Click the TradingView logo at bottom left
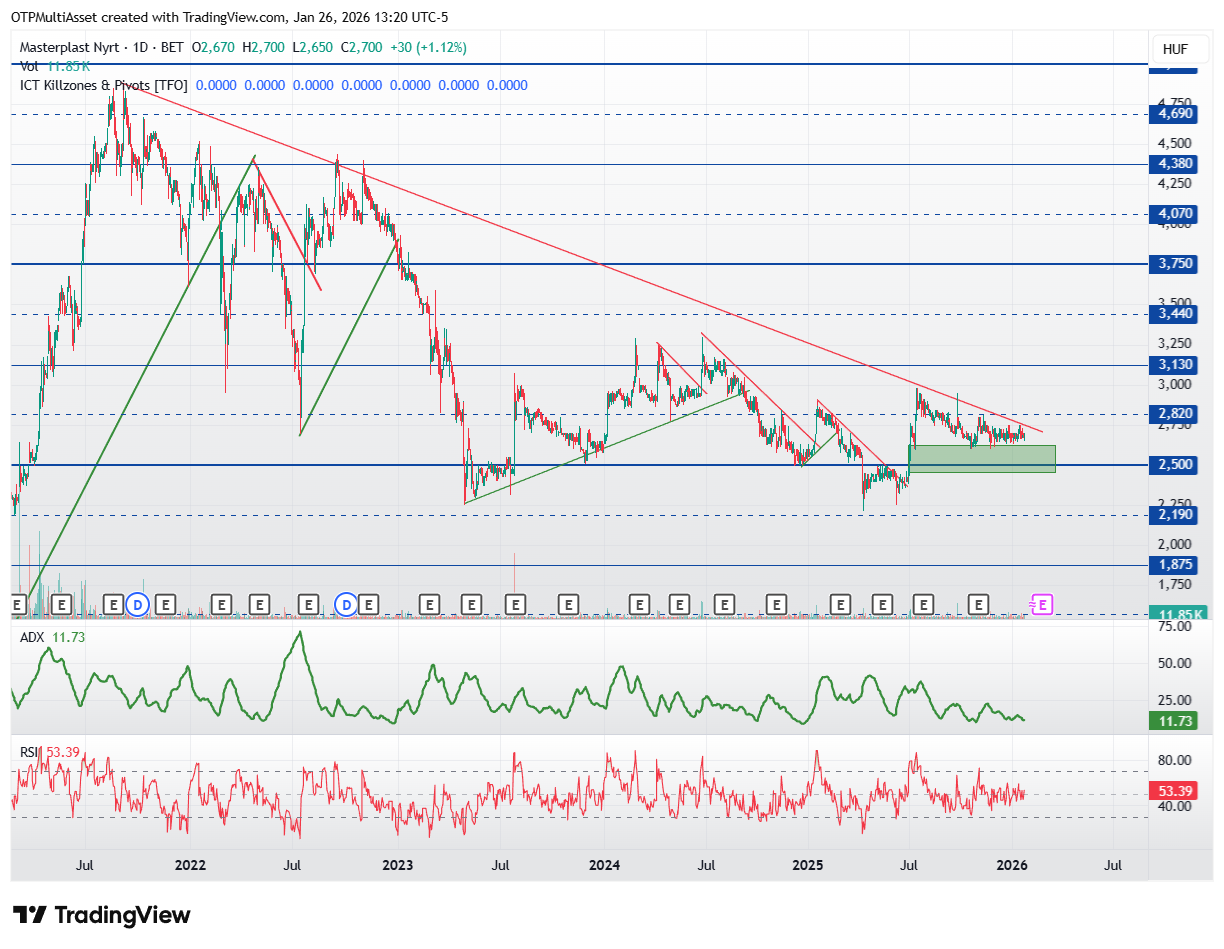Viewport: 1224px width, 949px height. pyautogui.click(x=101, y=914)
